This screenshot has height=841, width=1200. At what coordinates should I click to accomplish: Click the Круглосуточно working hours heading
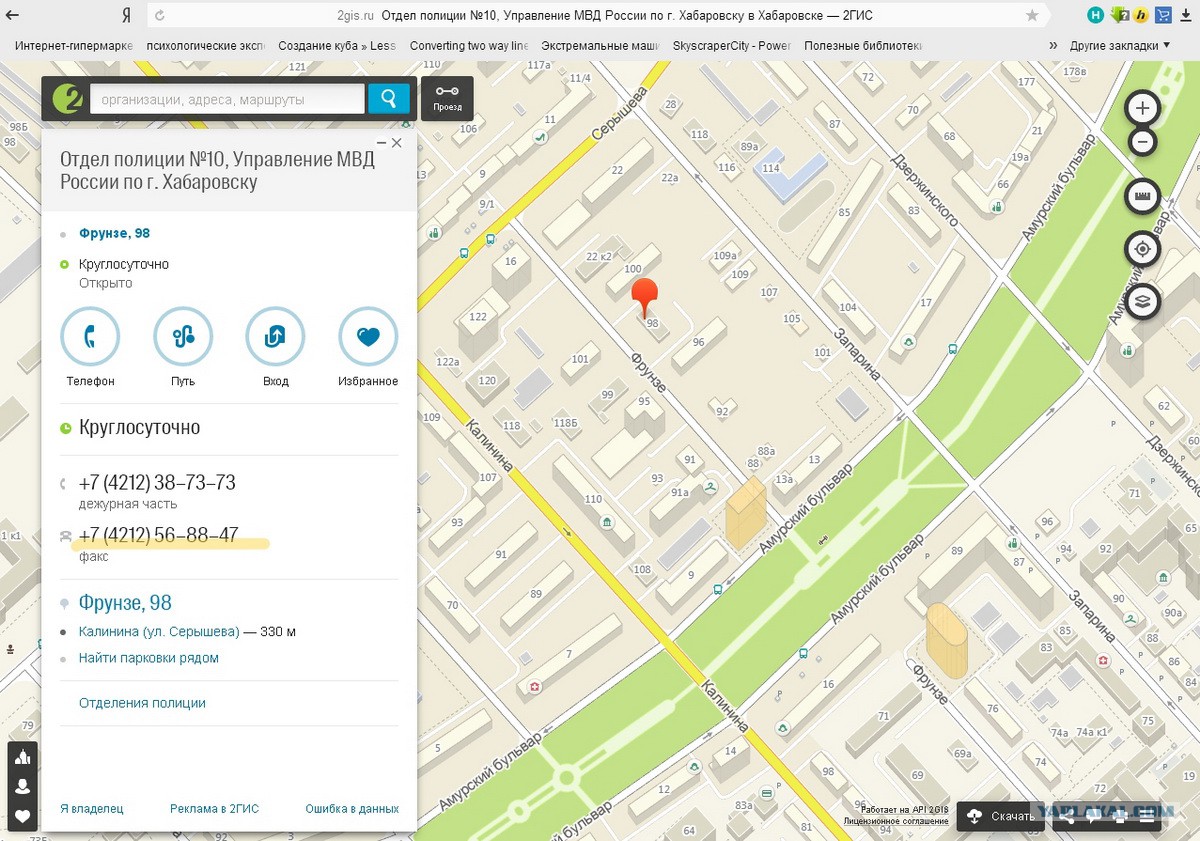pos(139,428)
